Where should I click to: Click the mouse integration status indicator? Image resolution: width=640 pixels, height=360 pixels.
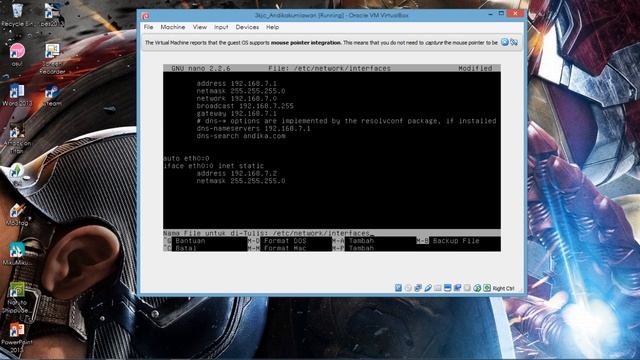tap(477, 288)
